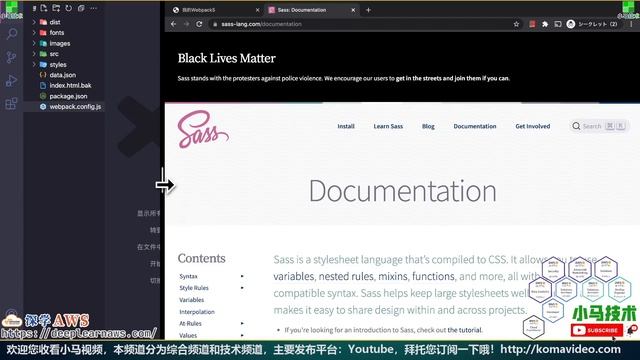Open Source Control in activity bar
This screenshot has height=360, width=640.
click(x=12, y=57)
